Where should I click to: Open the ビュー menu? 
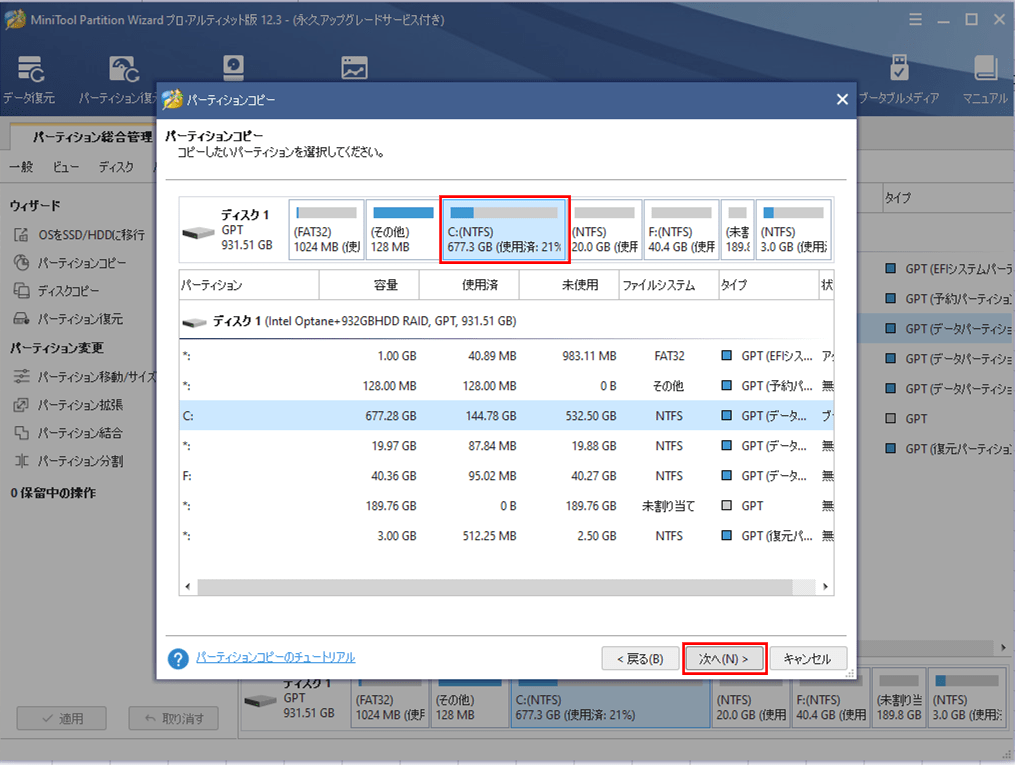[65, 167]
